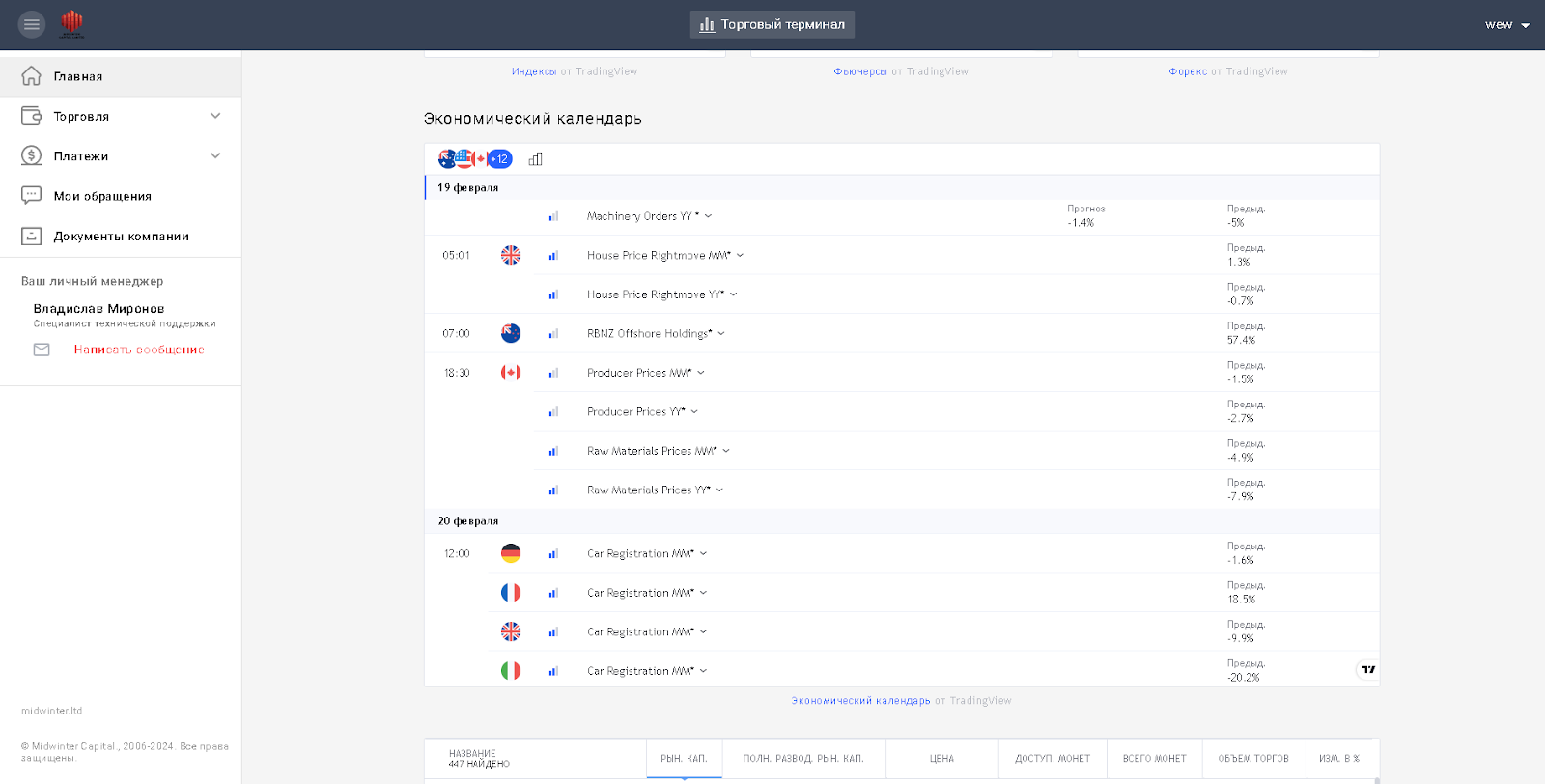
Task: Click the envelope icon near Написать сообщение
Action: point(42,350)
